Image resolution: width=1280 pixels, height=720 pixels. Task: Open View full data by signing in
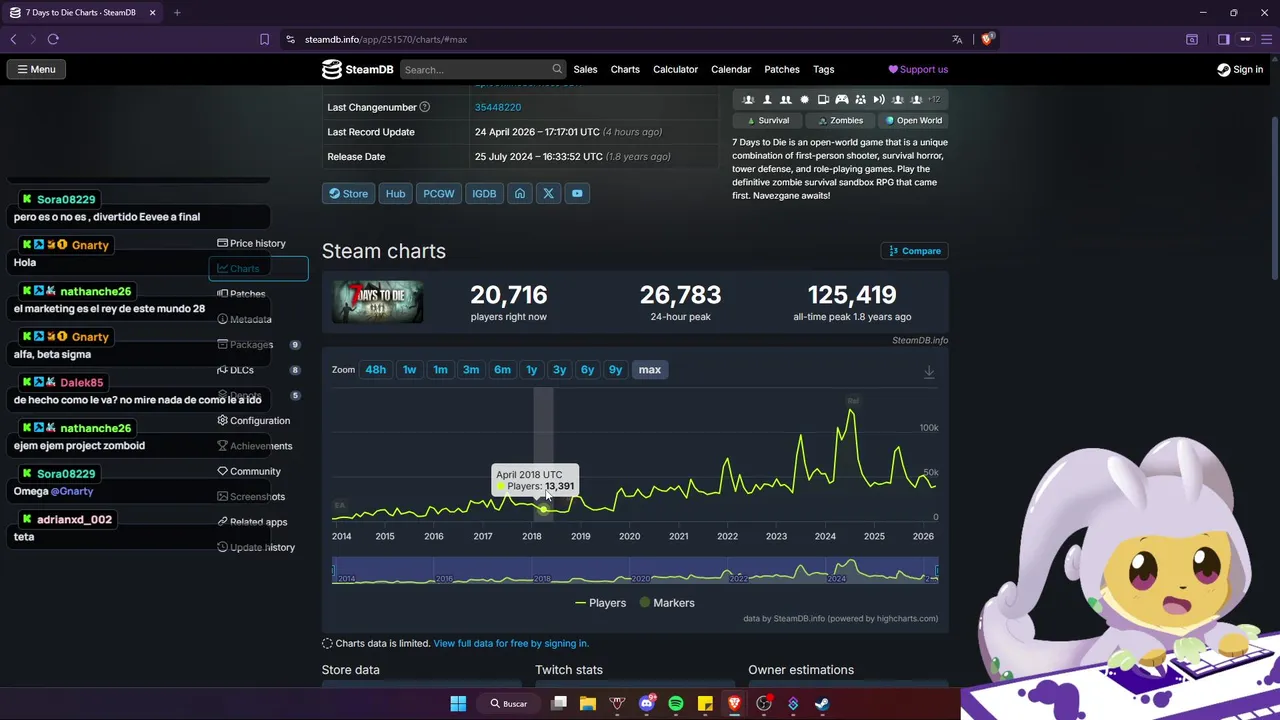(x=511, y=644)
